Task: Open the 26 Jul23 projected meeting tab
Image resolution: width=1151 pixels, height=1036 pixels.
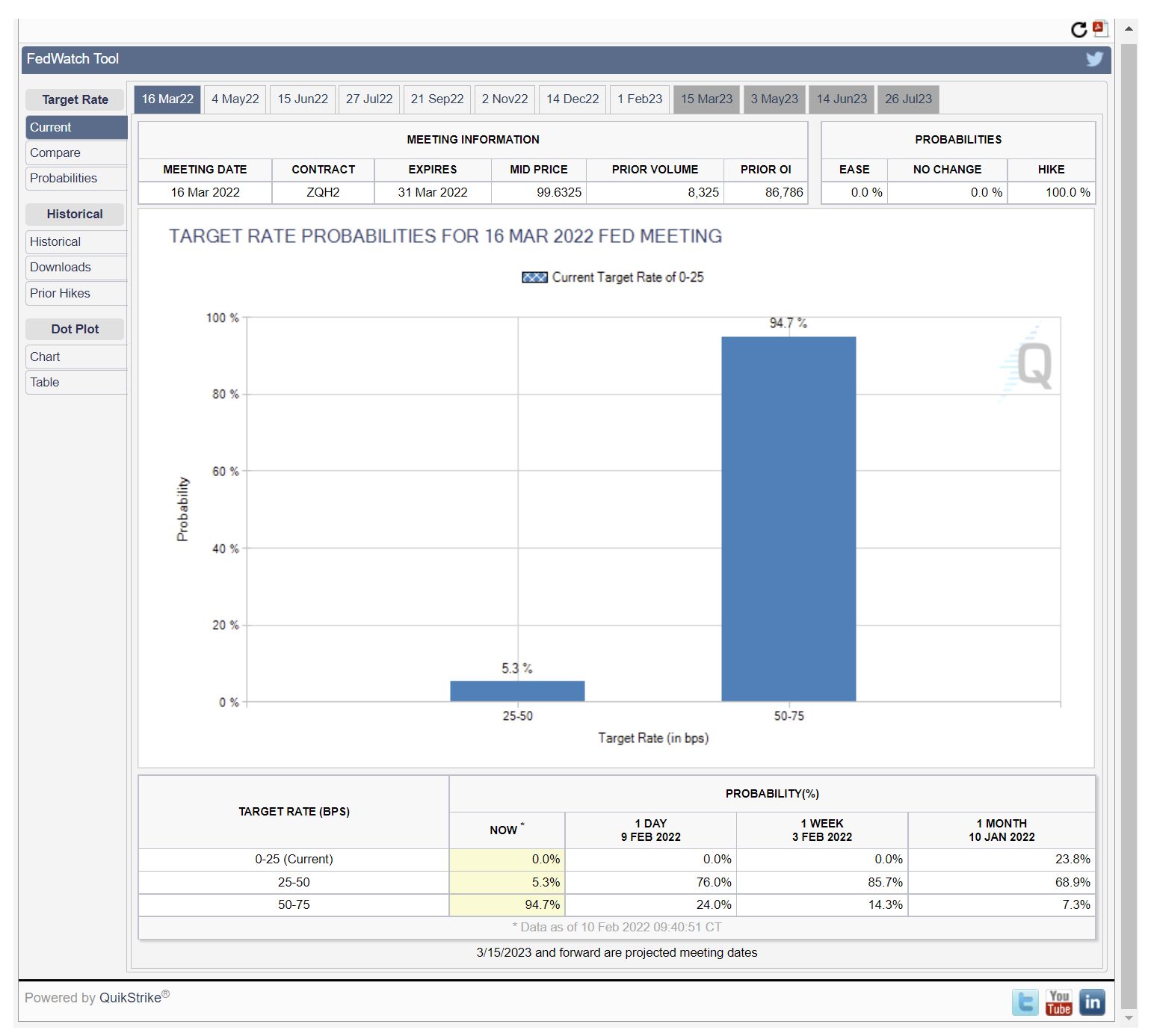Action: [x=908, y=99]
